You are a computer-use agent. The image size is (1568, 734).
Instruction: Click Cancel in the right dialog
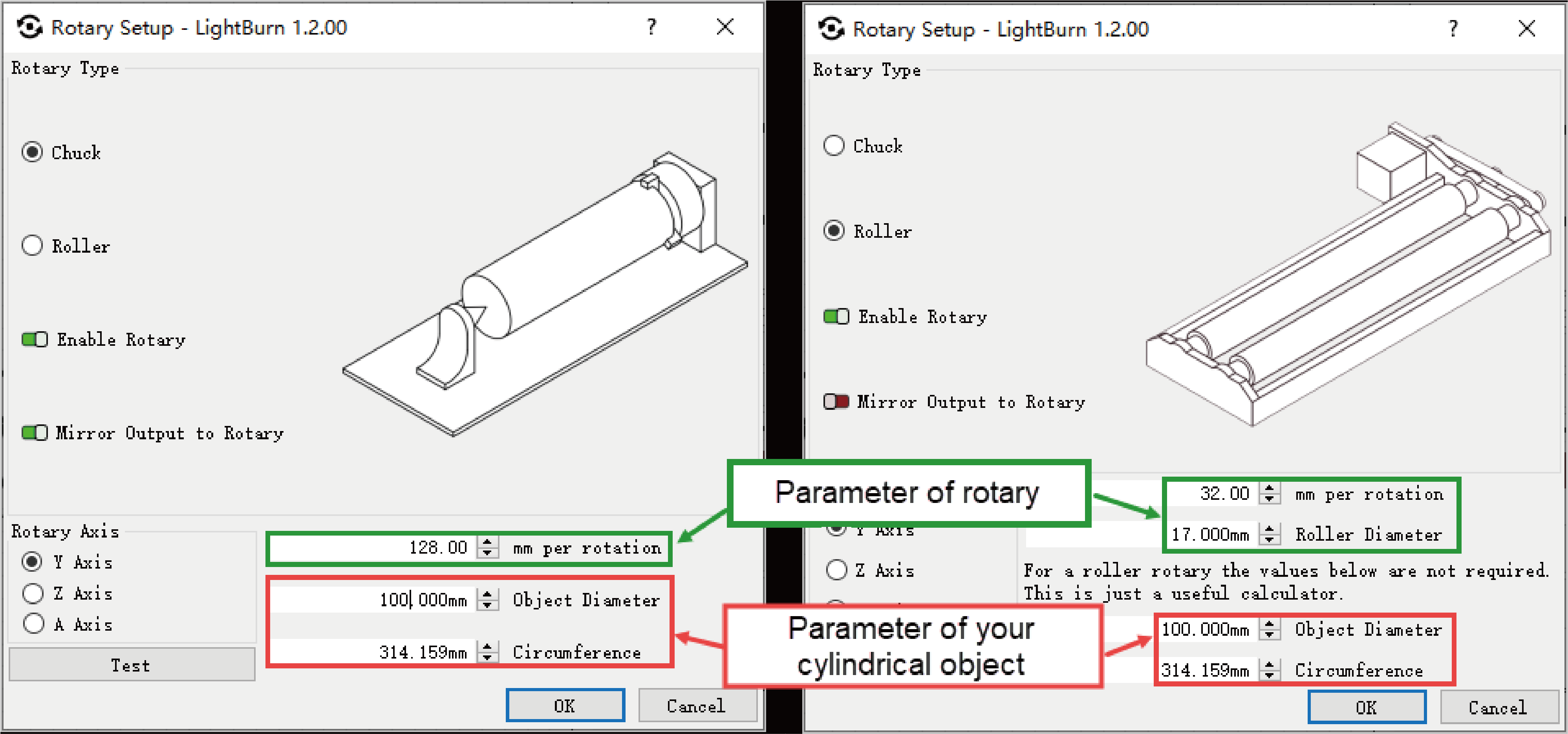tap(1499, 706)
